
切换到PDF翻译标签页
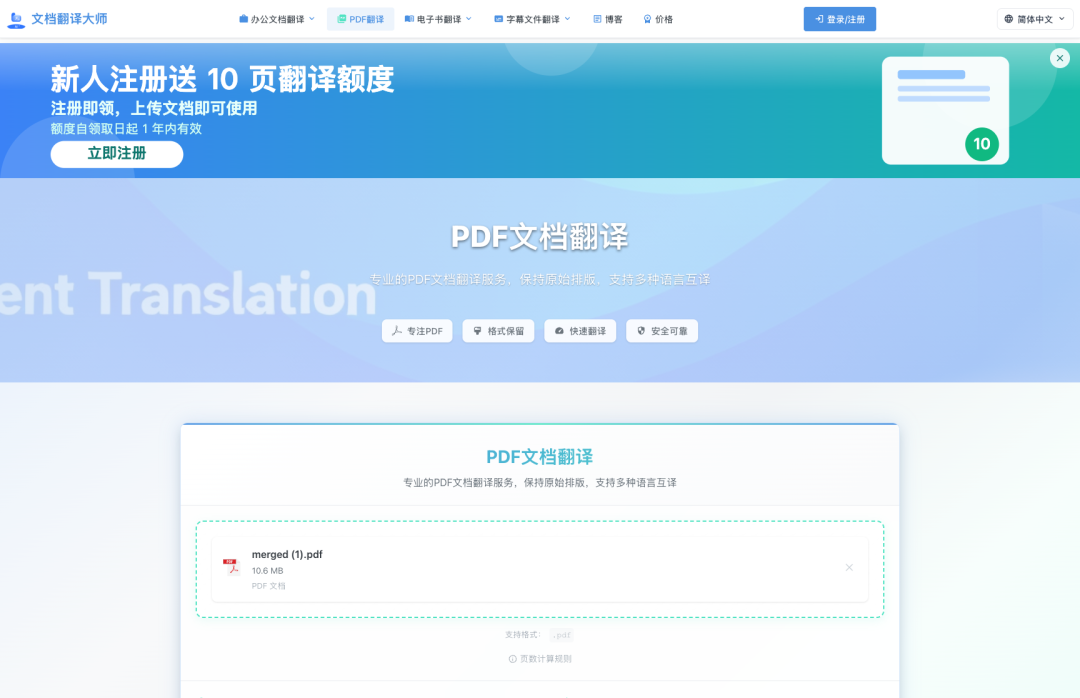(x=360, y=18)
